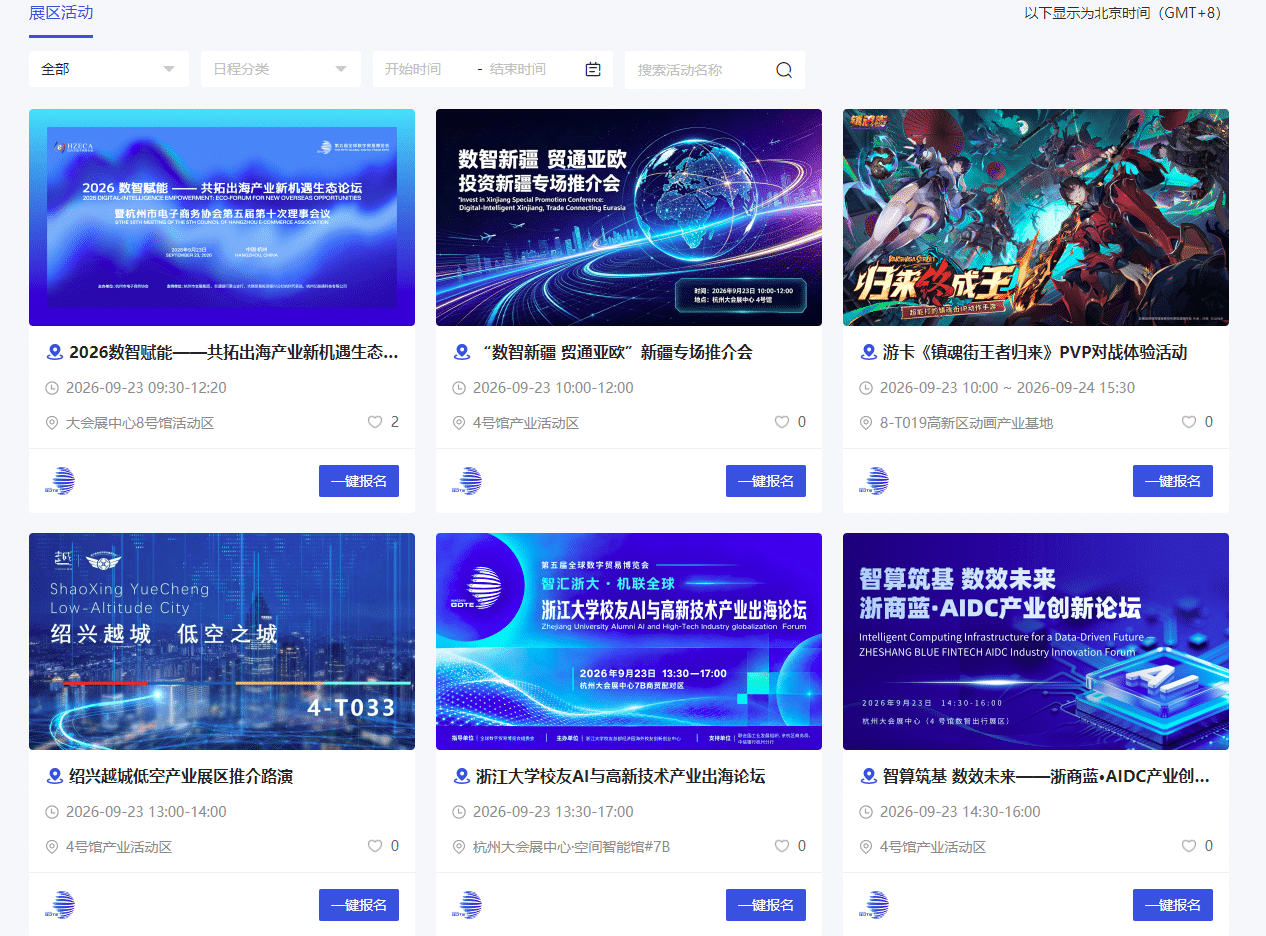Switch to the 展区活动 tab

tap(61, 13)
